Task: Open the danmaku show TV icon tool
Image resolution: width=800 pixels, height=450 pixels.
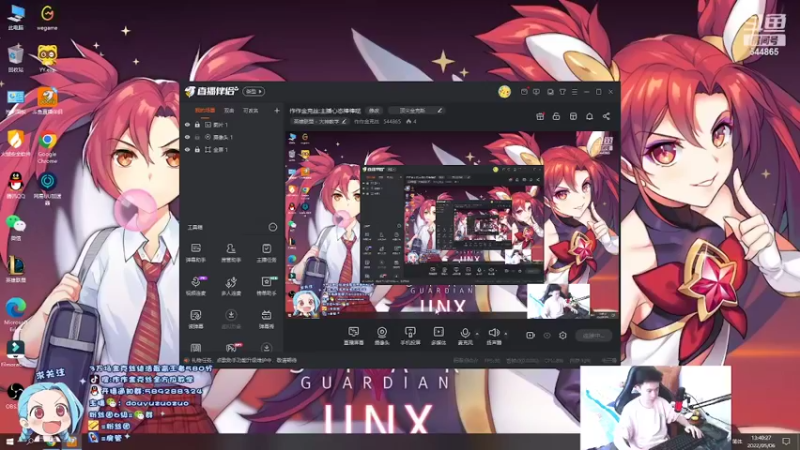Action: point(266,319)
